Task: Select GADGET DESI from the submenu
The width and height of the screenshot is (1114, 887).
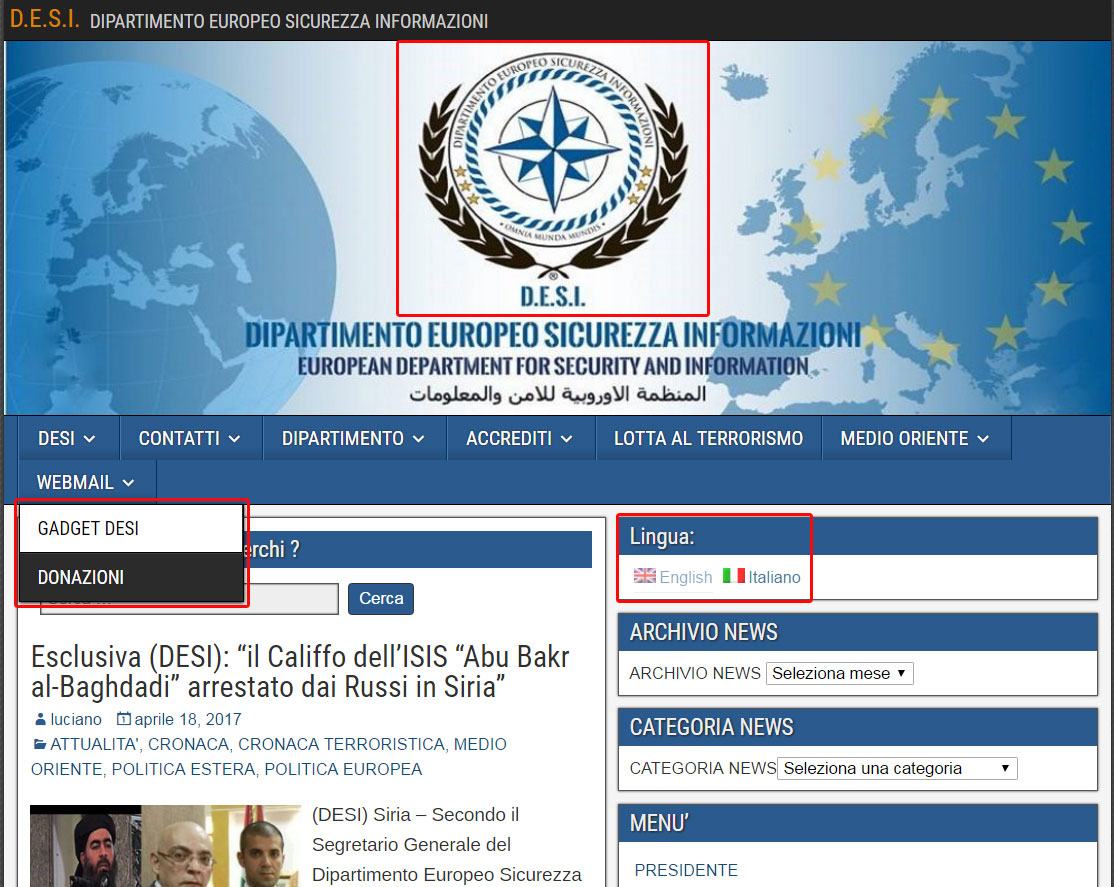Action: (x=131, y=528)
